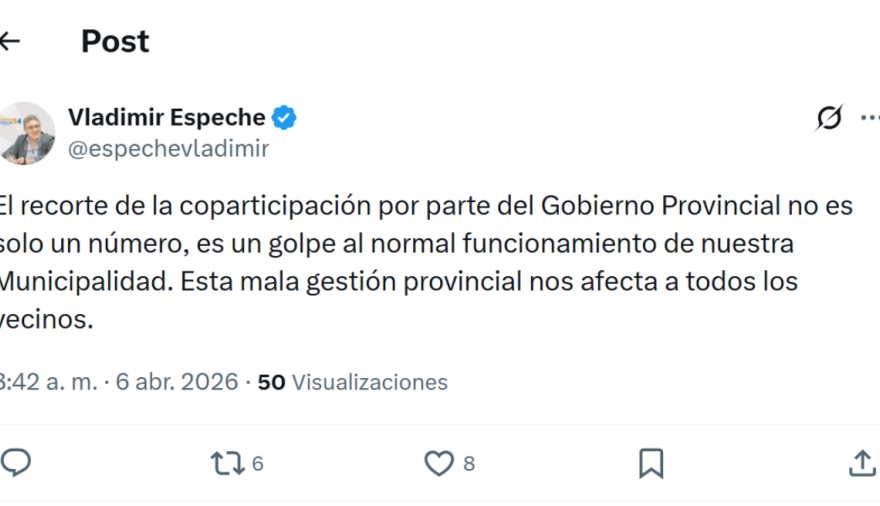Open the Grok explain-post icon
This screenshot has width=880, height=506.
829,118
